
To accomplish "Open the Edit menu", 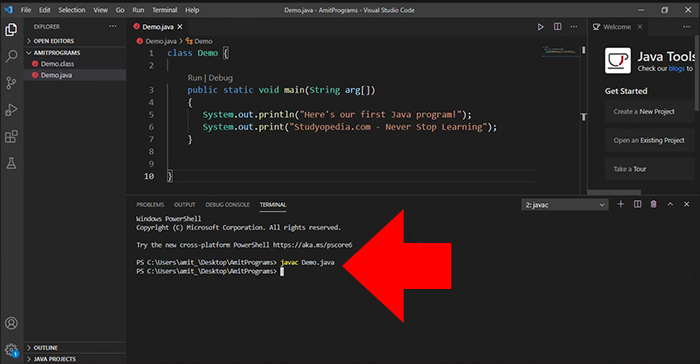I will (x=44, y=10).
